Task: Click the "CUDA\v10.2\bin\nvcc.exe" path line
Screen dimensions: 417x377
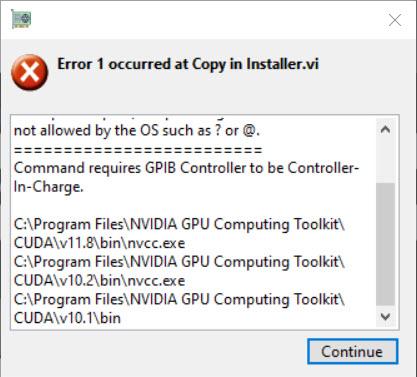Action: point(99,280)
